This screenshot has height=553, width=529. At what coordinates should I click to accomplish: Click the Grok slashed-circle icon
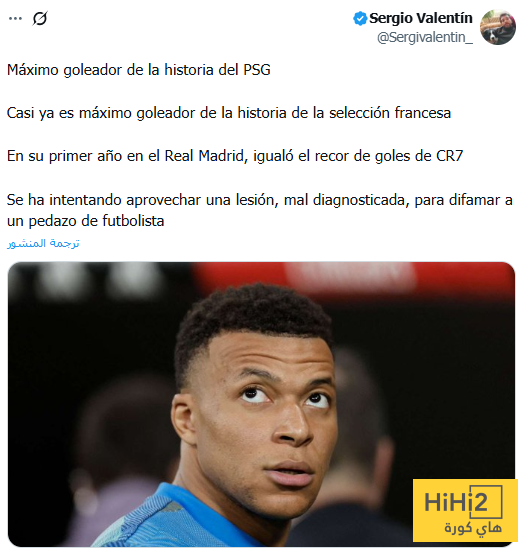click(x=40, y=19)
